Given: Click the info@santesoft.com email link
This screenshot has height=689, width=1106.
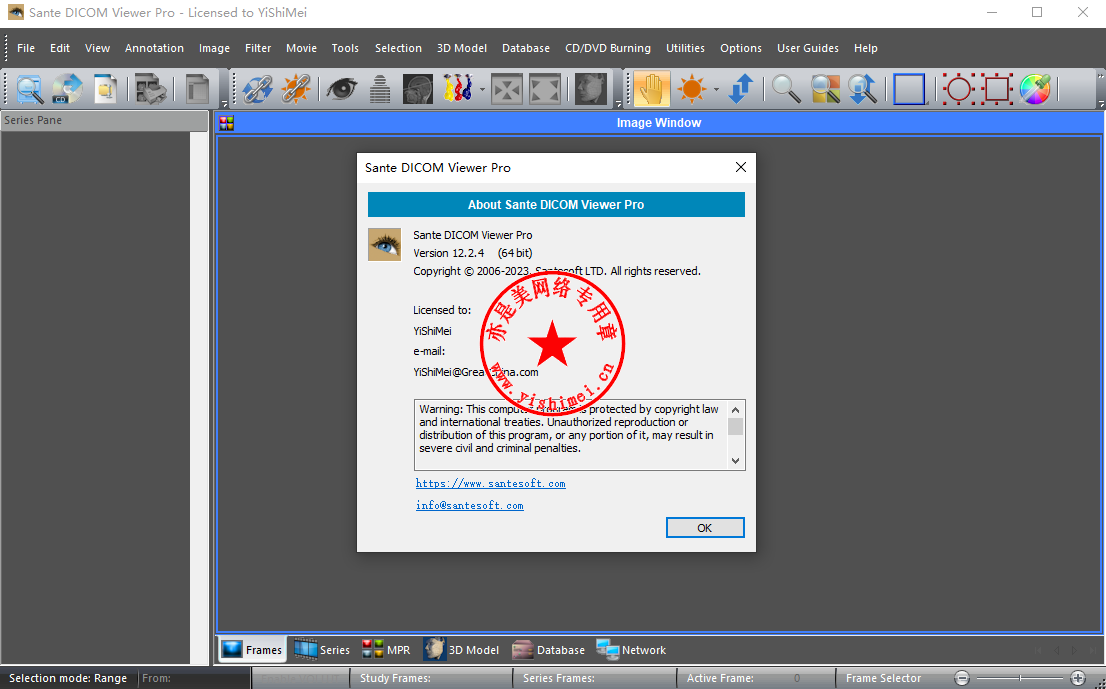Looking at the screenshot, I should coord(470,505).
